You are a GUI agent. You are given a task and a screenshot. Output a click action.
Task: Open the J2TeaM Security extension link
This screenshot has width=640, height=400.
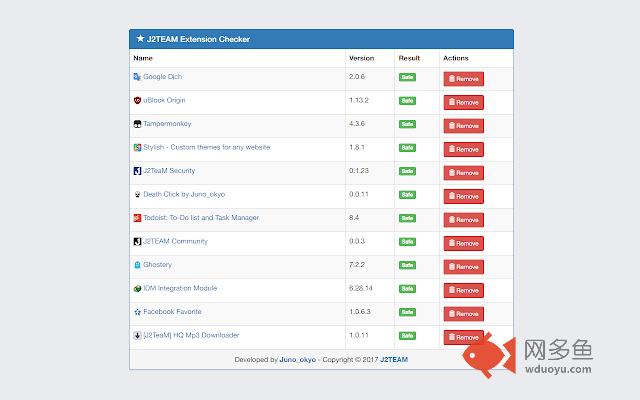(x=169, y=171)
